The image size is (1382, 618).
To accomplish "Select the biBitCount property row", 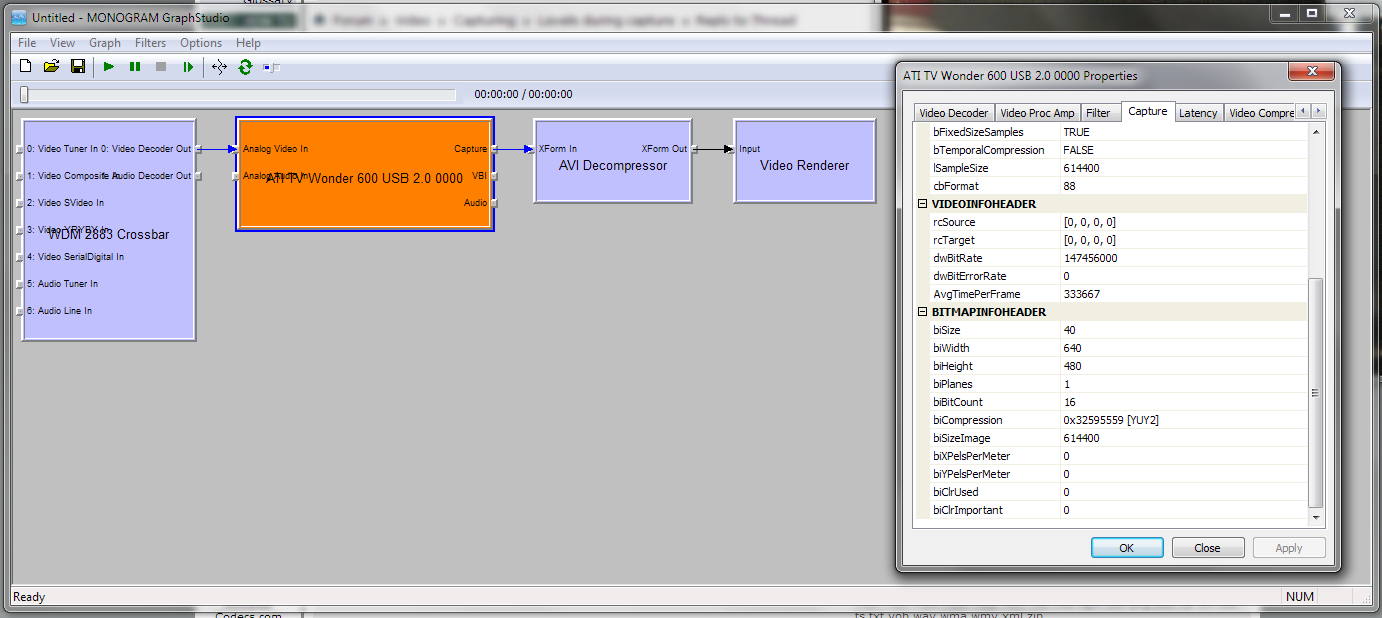I will [x=1112, y=402].
